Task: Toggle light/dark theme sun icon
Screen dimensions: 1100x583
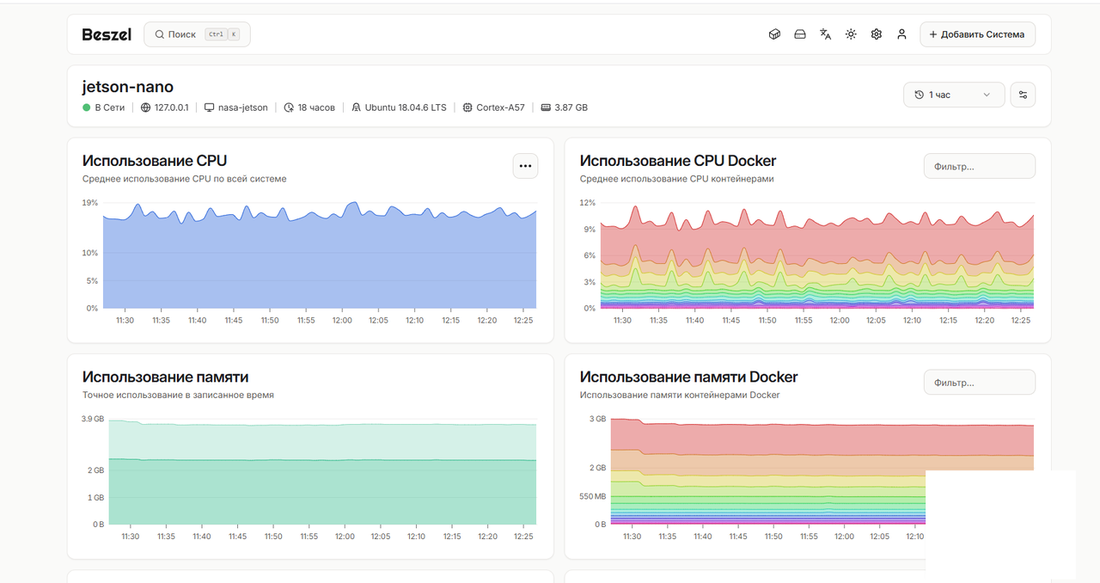Action: [851, 34]
